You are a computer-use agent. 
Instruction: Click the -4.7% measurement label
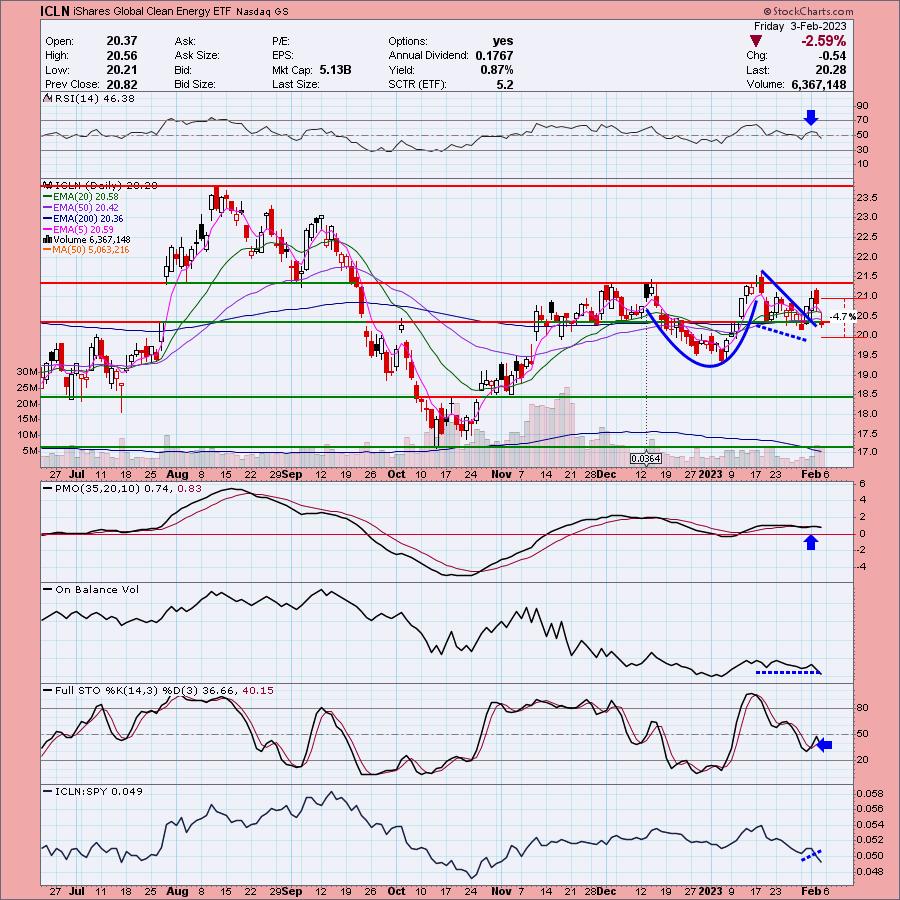tap(843, 316)
